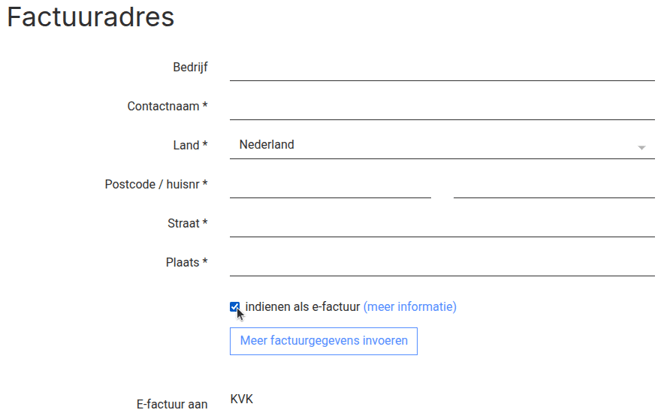670x419 pixels.
Task: Select the huisnr input field
Action: pos(553,184)
